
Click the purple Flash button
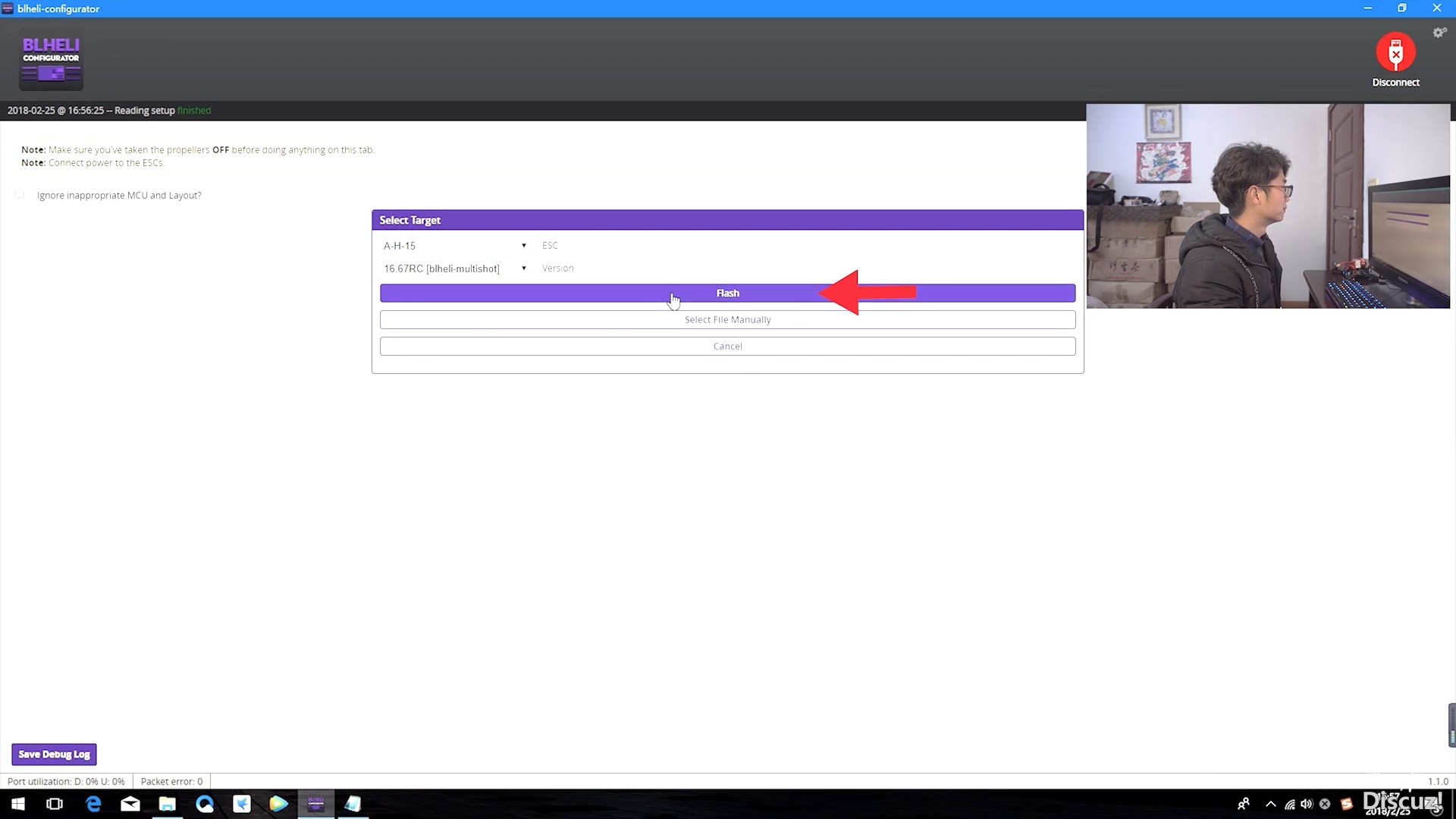click(727, 293)
